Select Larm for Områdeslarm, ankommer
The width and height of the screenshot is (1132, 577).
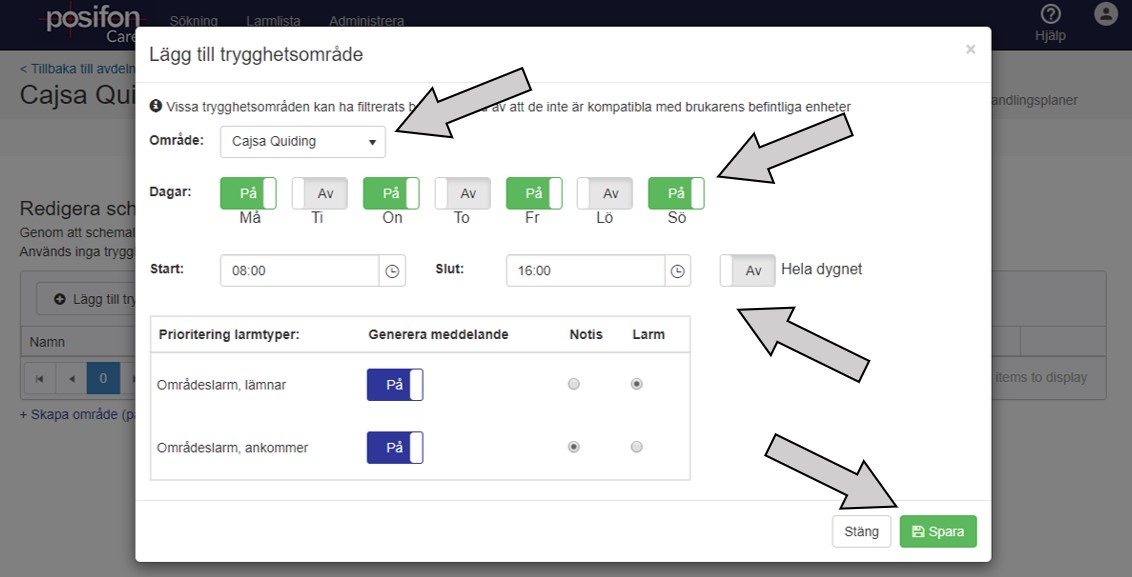click(x=636, y=447)
